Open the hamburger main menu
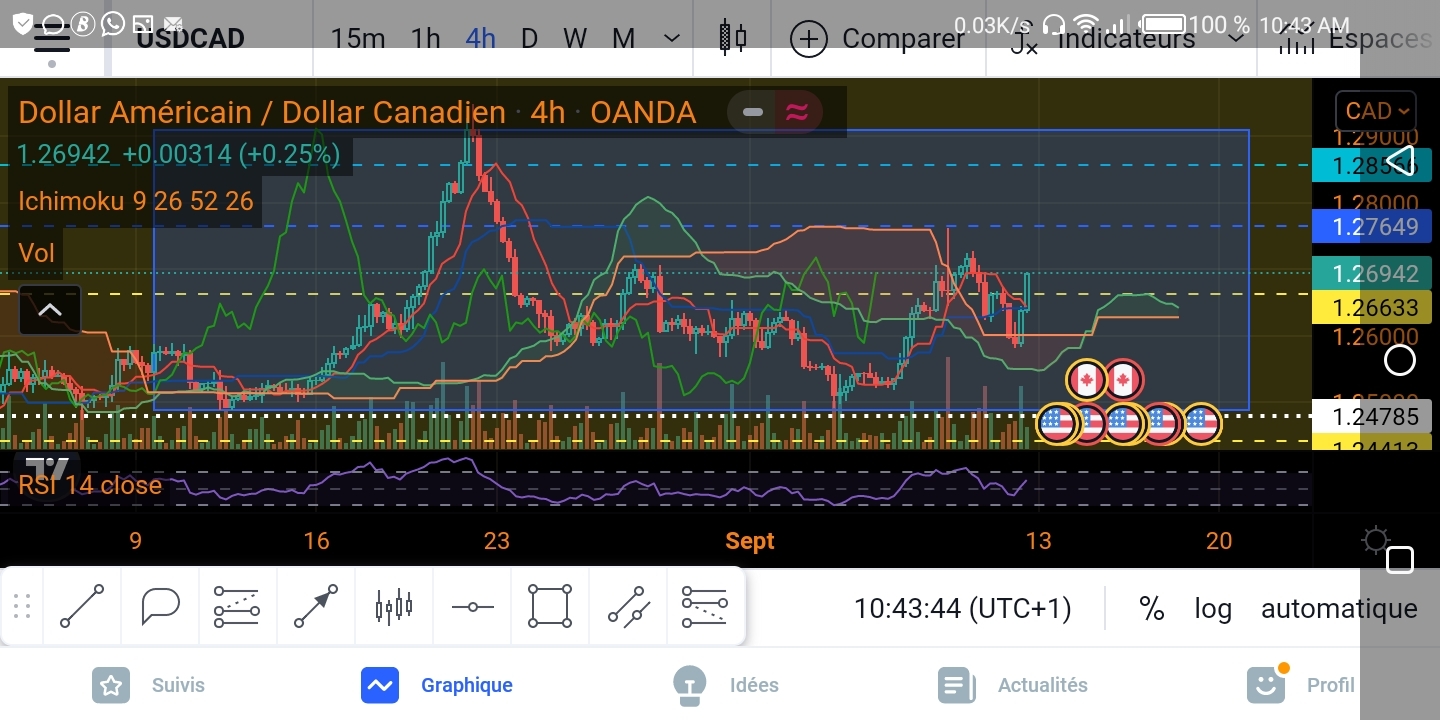 51,40
